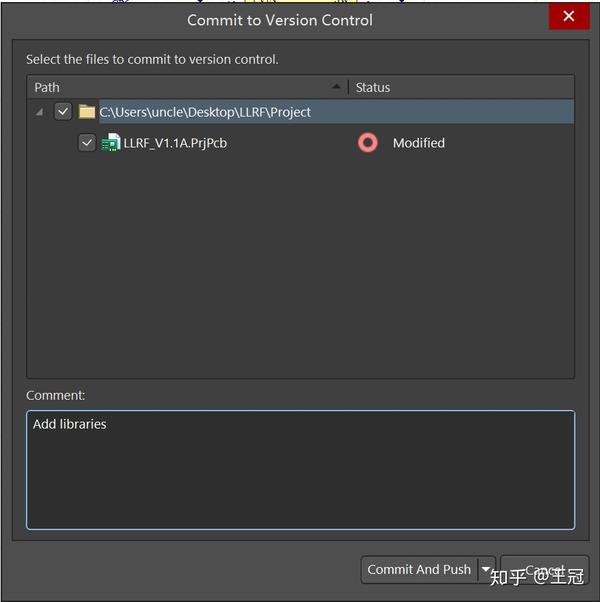
Task: Sort files by the Path column header
Action: click(x=150, y=87)
